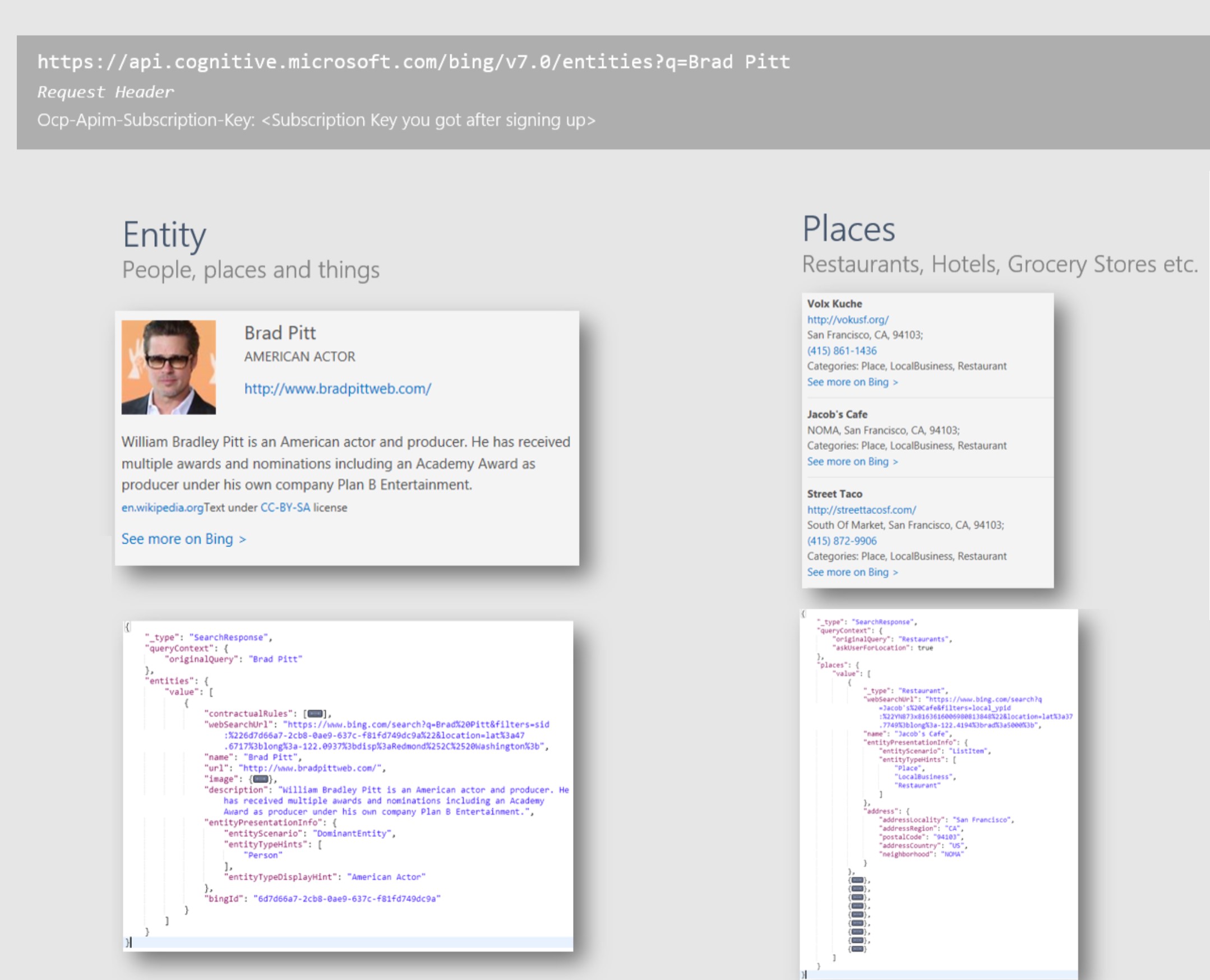Click the Brad Pitt name heading in the card
Screen dimensions: 1210x980
pos(280,333)
